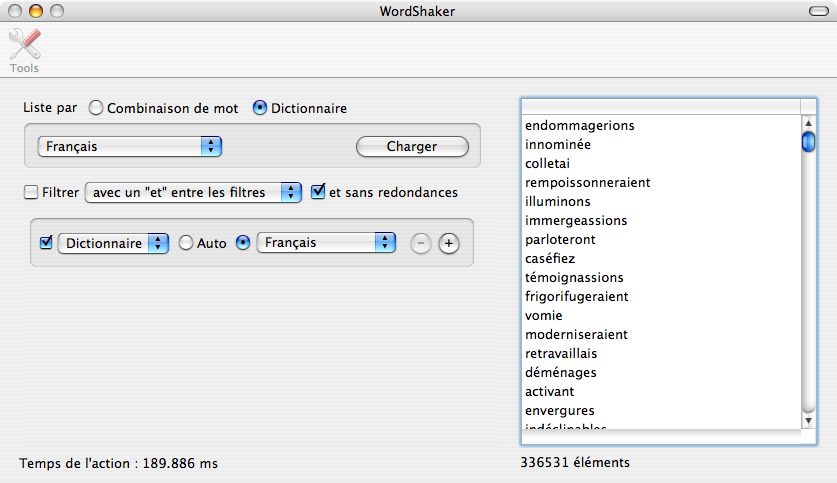The width and height of the screenshot is (837, 483).
Task: Select the word 'déménages' in the list
Action: [x=560, y=373]
